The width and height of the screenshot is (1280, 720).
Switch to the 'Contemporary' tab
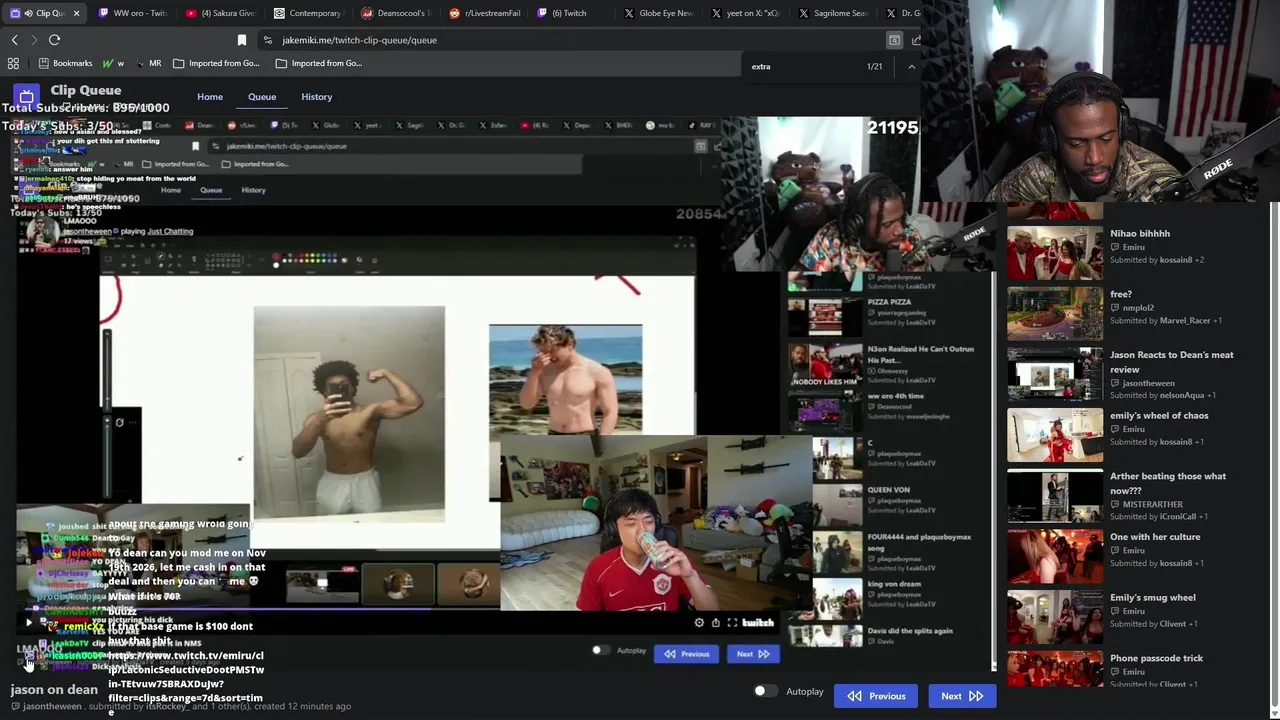[x=308, y=13]
